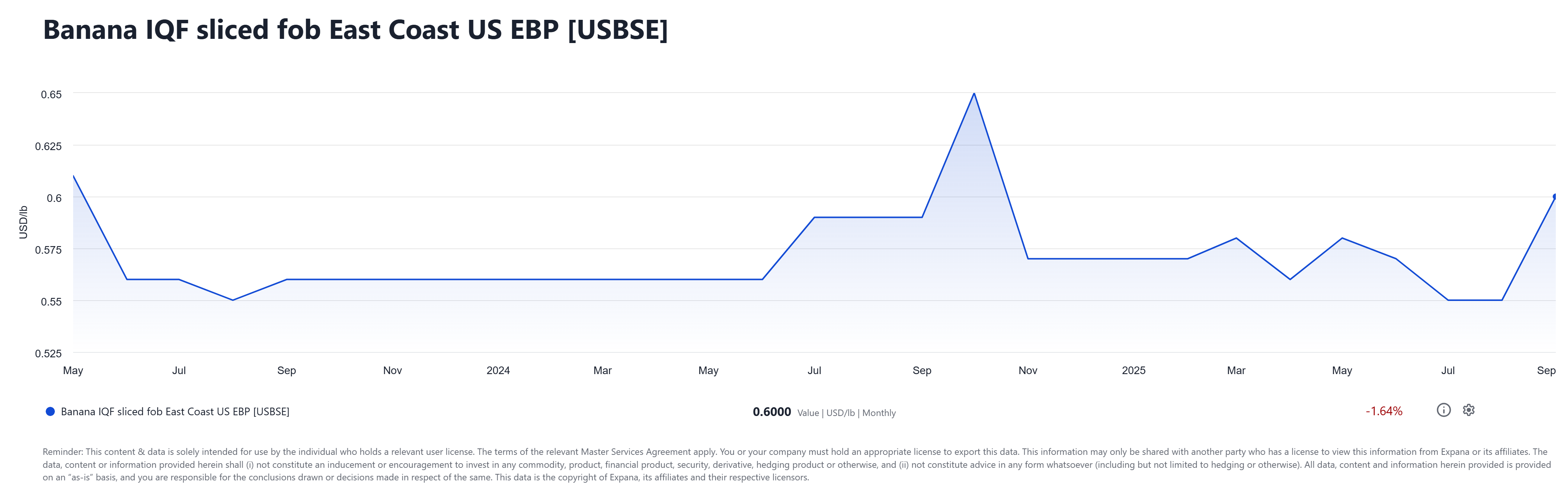Click the 0.525 y-axis tick label

point(48,354)
